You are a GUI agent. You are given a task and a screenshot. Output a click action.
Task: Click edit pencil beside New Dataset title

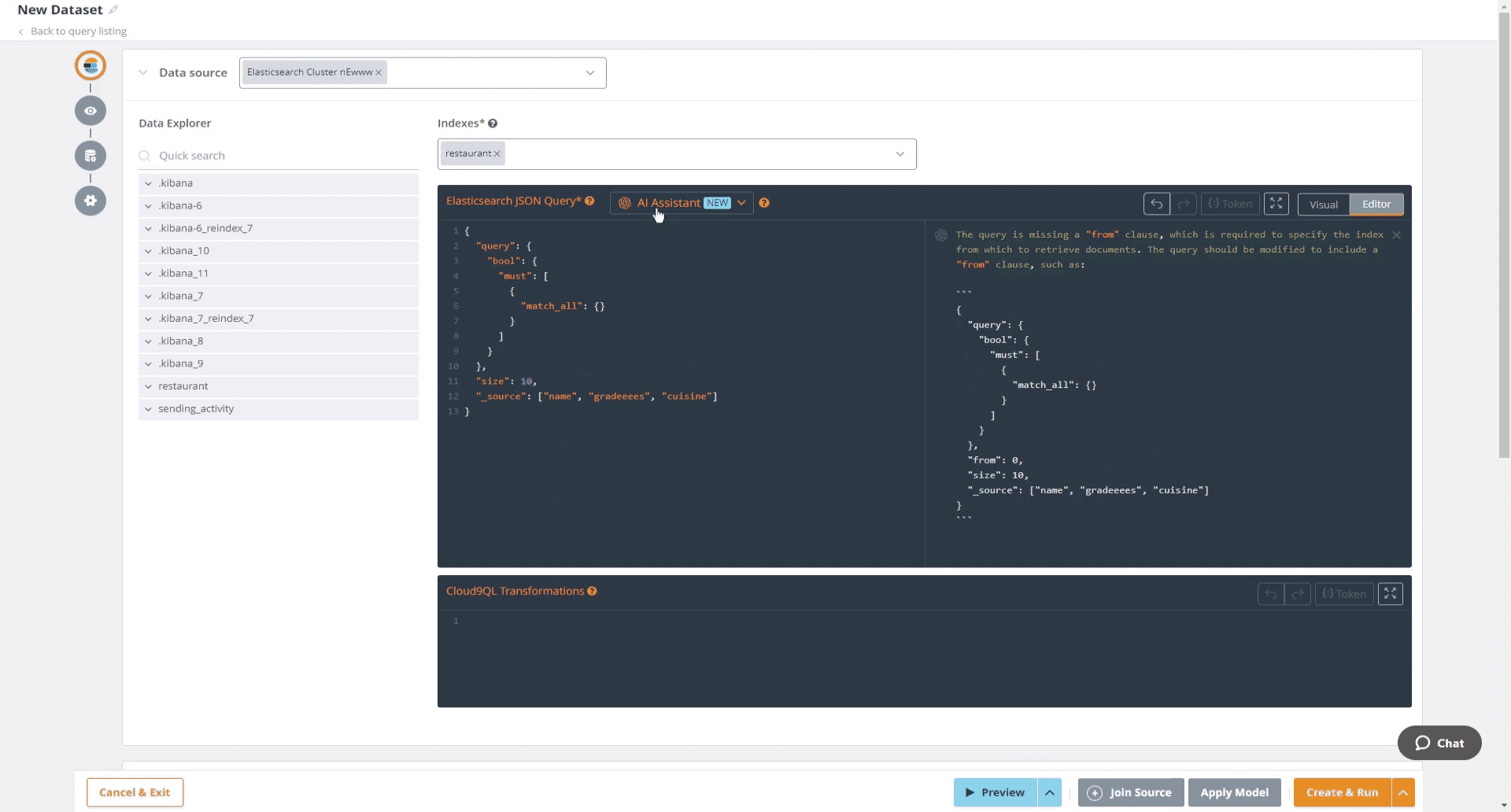[113, 10]
